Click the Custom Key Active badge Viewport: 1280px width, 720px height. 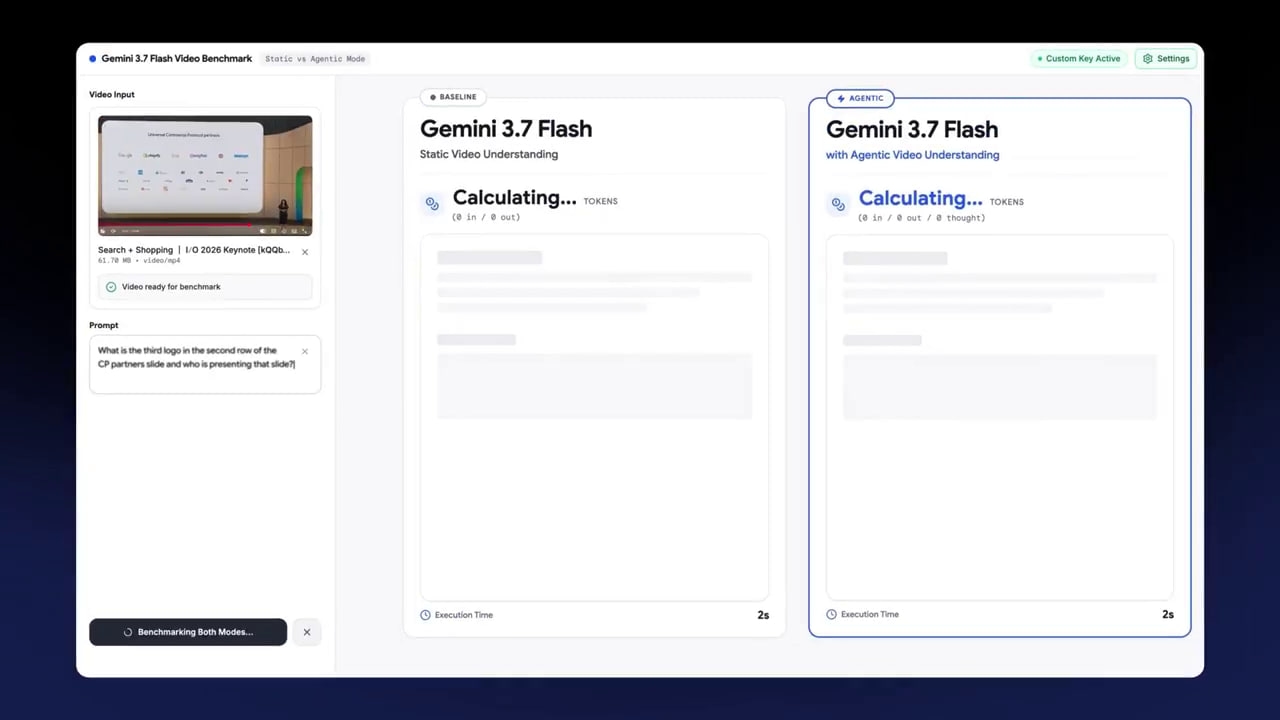[1079, 59]
